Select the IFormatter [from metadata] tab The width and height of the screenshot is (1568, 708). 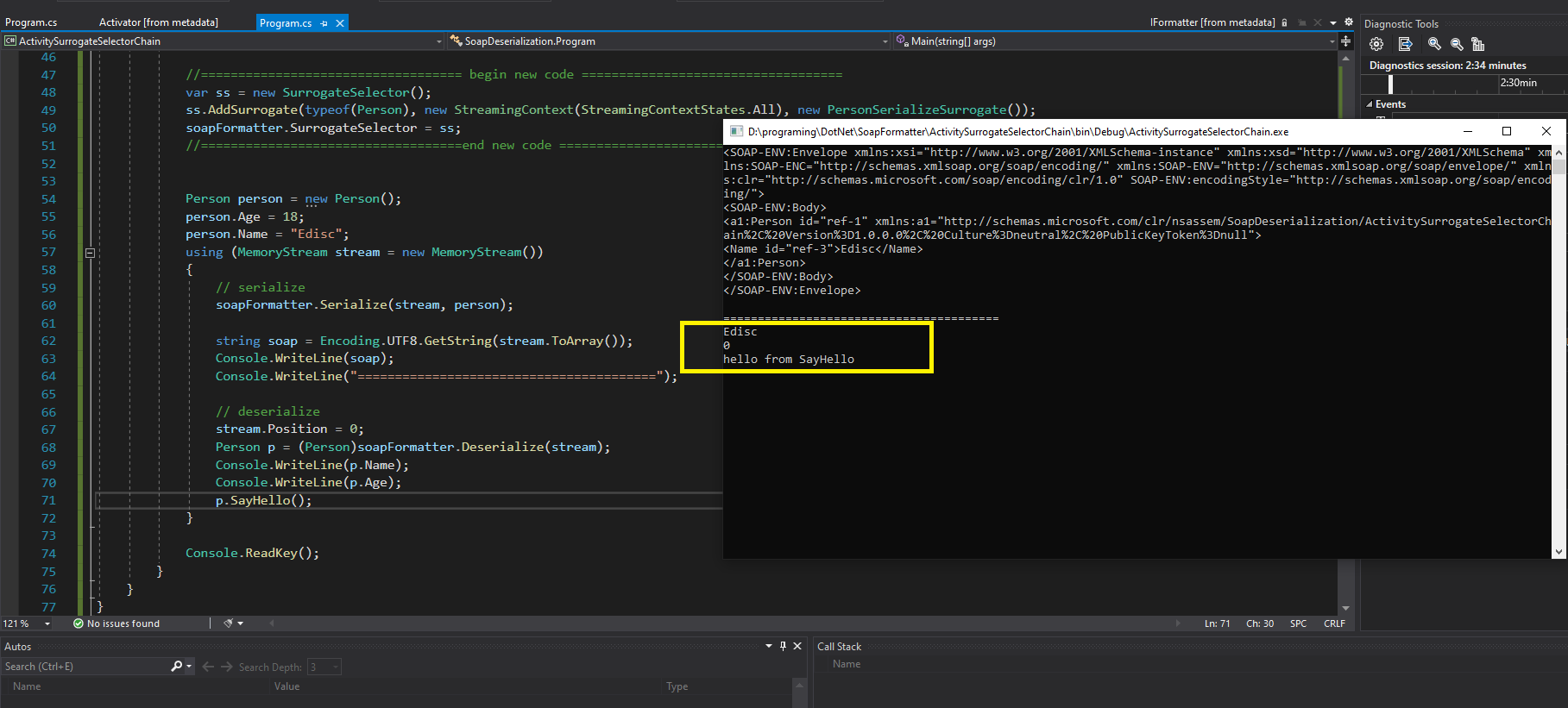coord(1212,22)
